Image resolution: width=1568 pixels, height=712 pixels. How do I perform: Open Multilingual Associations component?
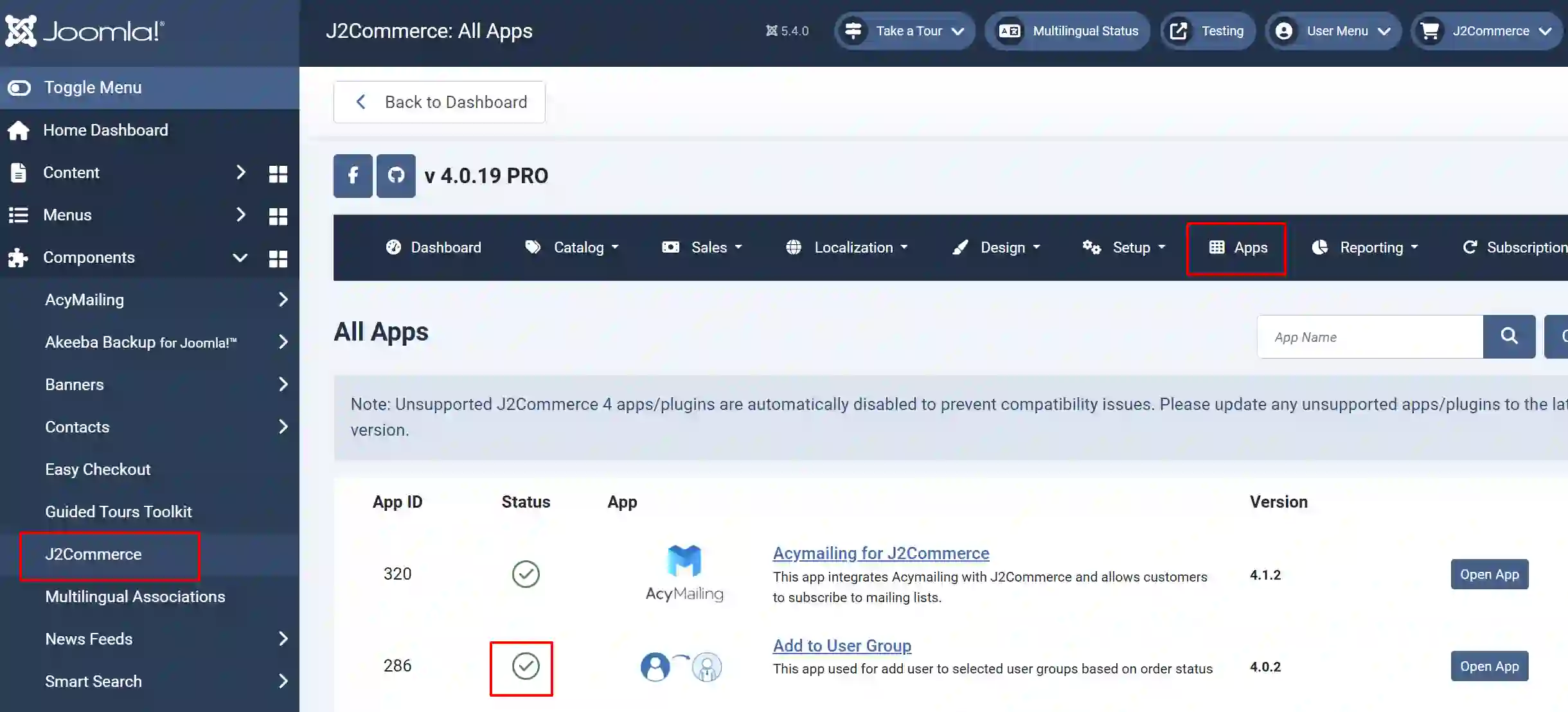click(x=135, y=596)
